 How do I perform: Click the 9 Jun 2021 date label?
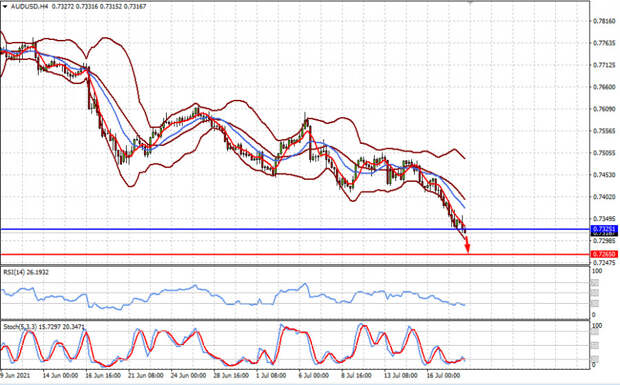pyautogui.click(x=15, y=375)
